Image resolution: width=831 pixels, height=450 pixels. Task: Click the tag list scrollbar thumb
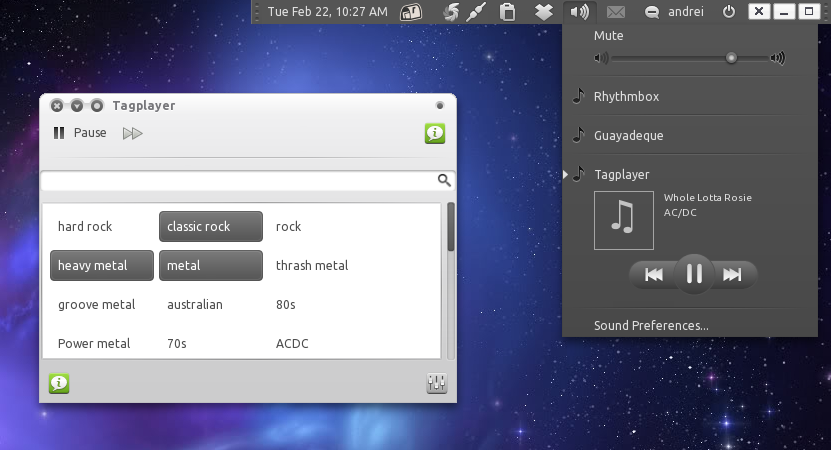point(450,227)
